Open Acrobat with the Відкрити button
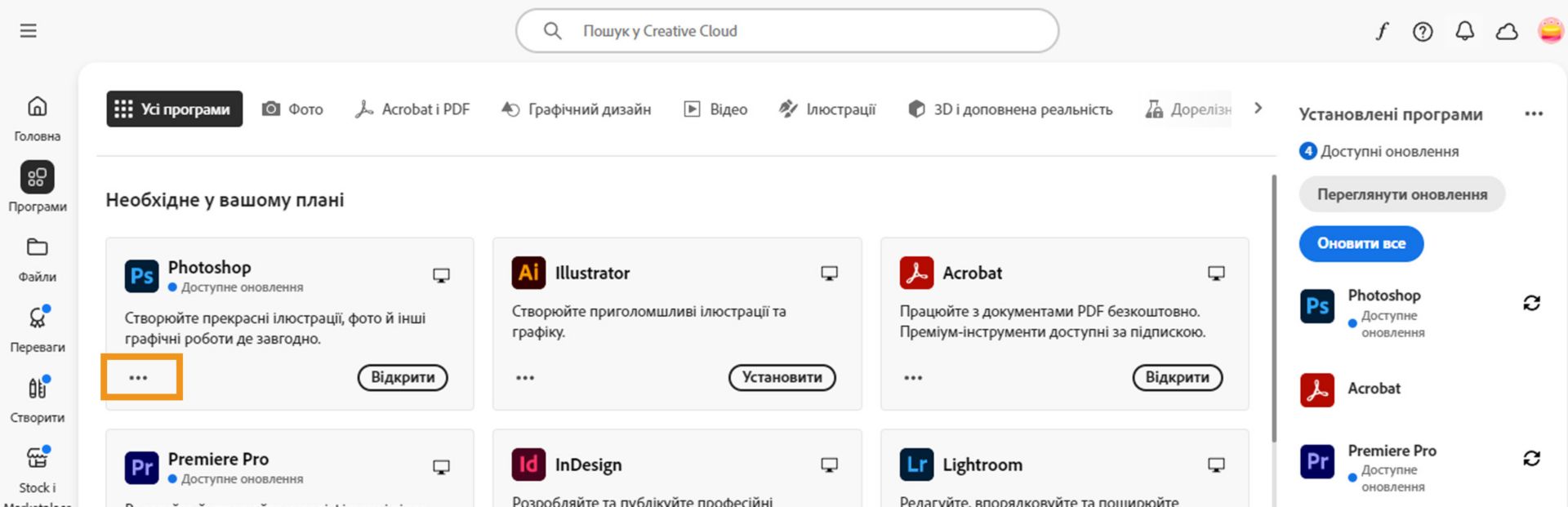Viewport: 1568px width, 507px height. pyautogui.click(x=1177, y=377)
